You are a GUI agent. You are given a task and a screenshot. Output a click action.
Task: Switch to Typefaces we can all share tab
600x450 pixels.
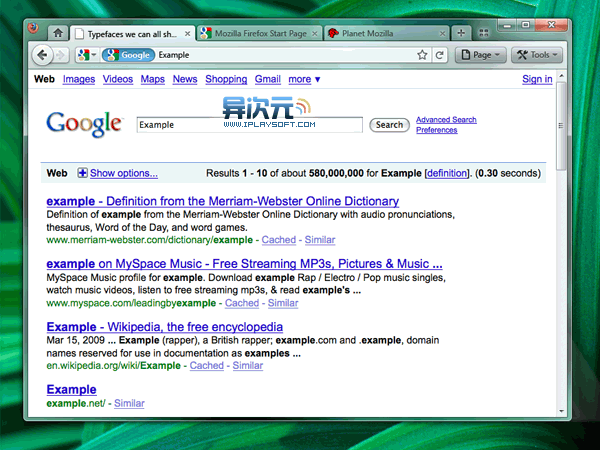click(132, 34)
